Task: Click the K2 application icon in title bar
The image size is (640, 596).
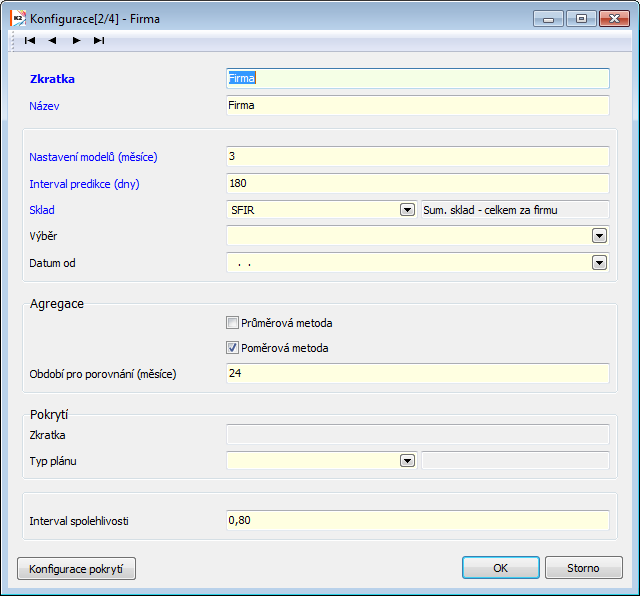Action: click(x=18, y=19)
